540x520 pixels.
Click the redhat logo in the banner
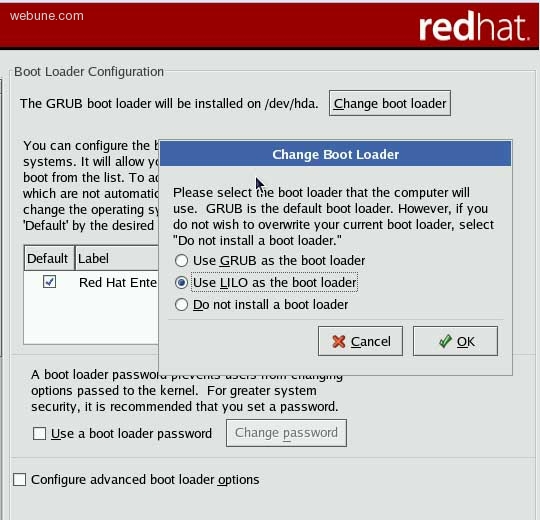tap(474, 26)
